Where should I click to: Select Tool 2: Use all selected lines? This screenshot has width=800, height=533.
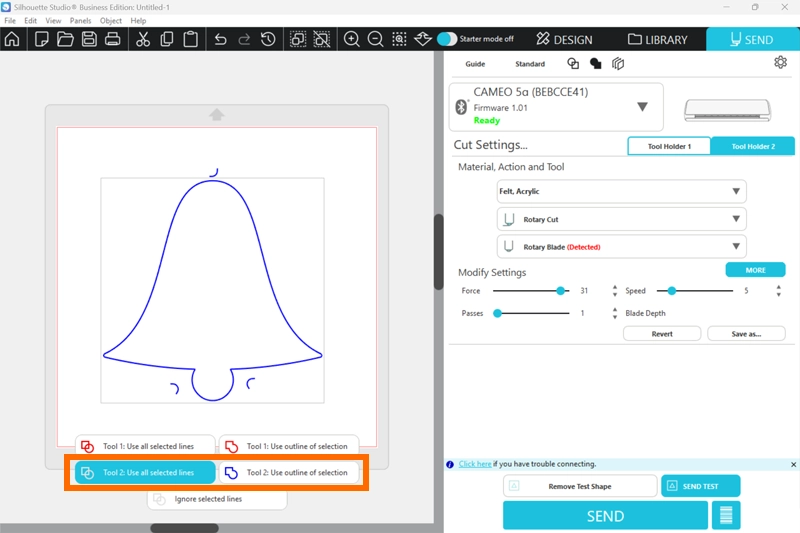[145, 472]
